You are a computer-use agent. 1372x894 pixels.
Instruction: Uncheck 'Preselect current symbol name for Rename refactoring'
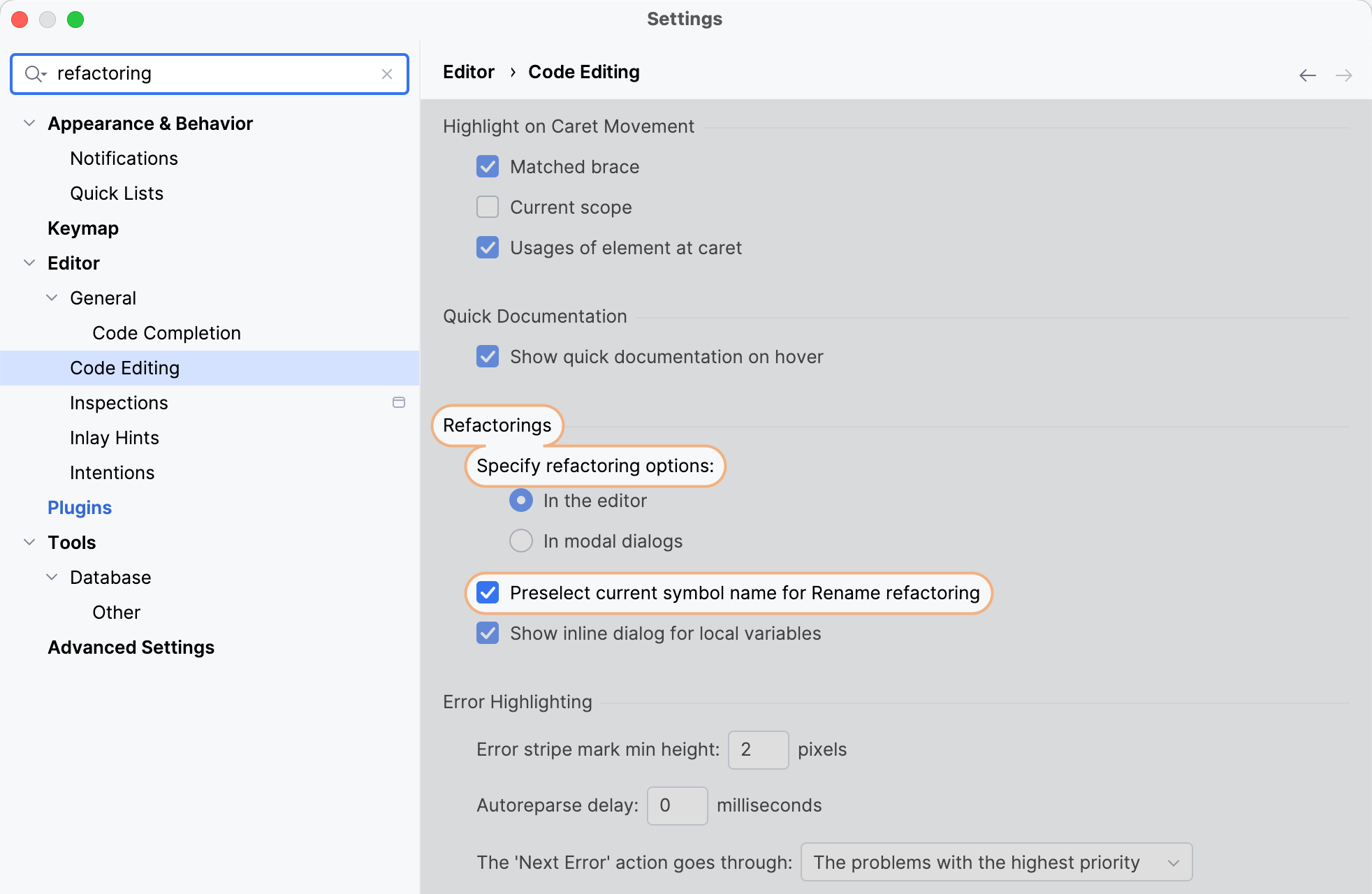pos(488,593)
